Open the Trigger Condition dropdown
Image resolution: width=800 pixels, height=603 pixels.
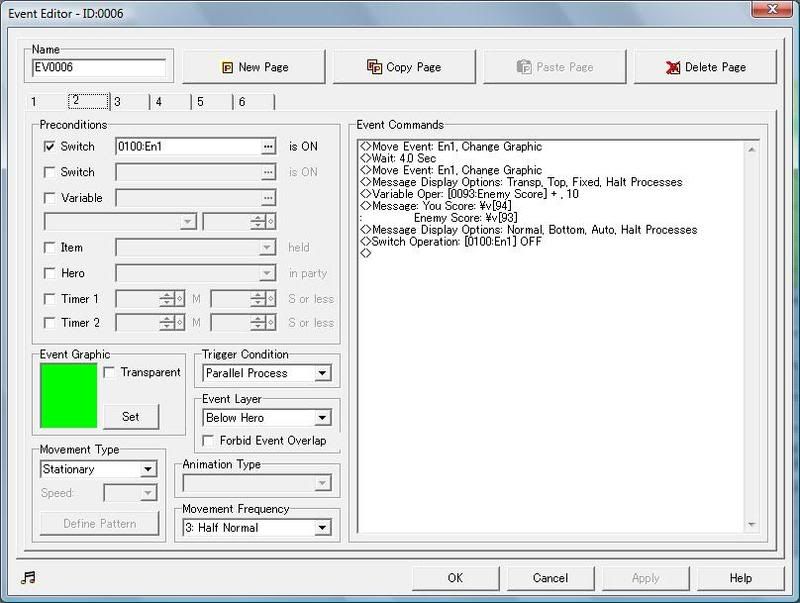267,373
